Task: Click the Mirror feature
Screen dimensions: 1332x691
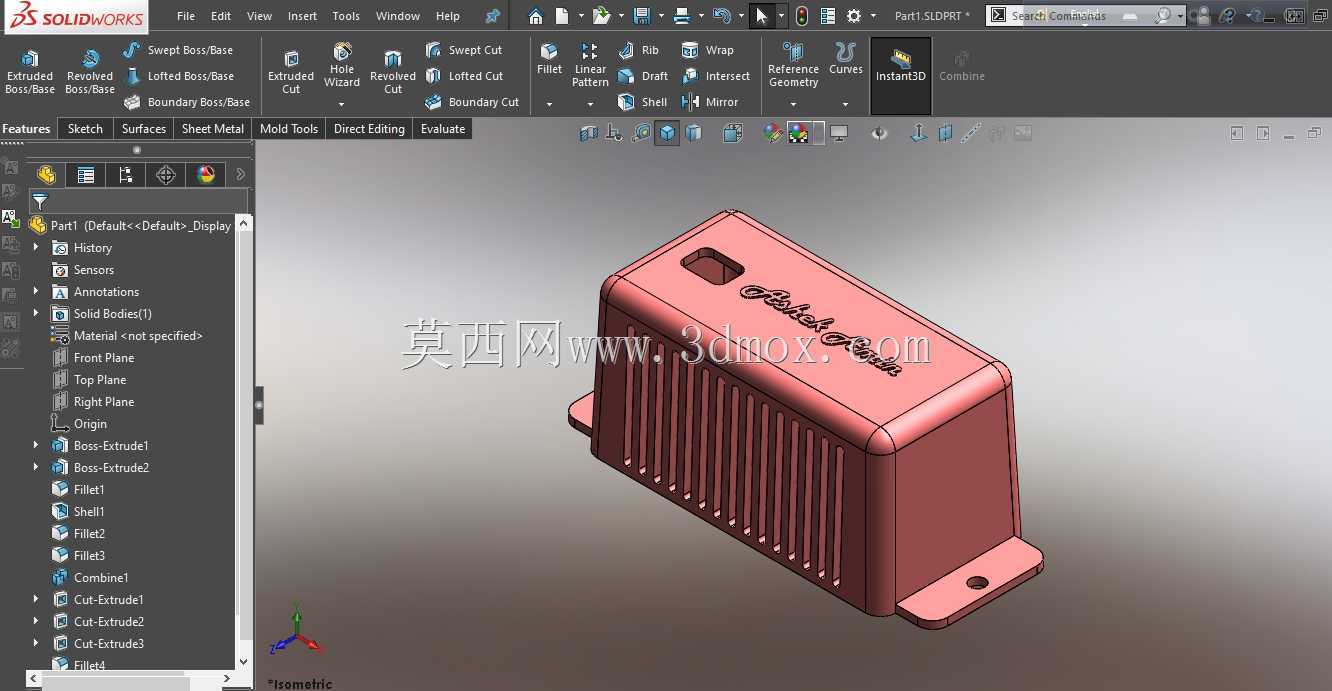Action: [709, 102]
